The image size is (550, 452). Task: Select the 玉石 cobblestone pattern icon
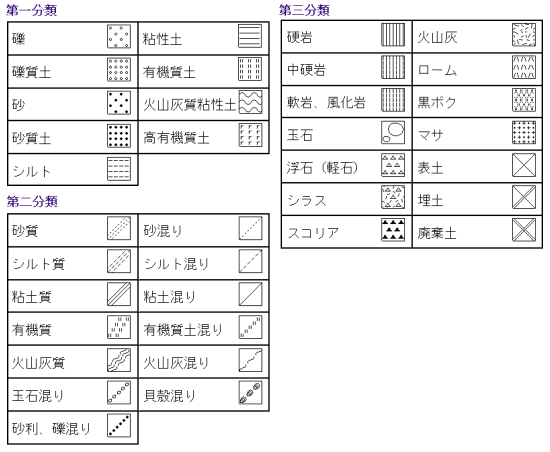[393, 132]
